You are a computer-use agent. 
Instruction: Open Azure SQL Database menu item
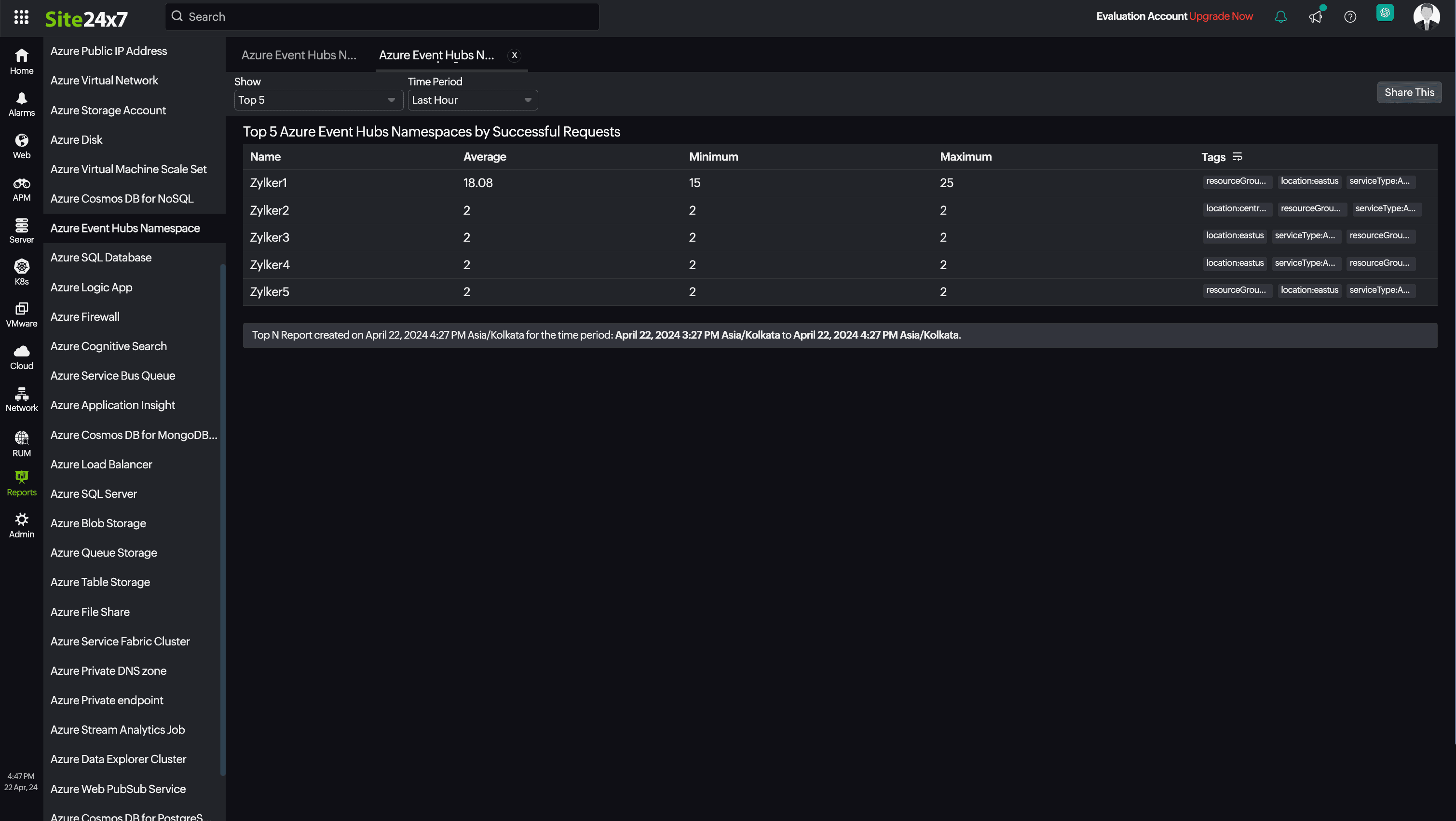tap(101, 258)
